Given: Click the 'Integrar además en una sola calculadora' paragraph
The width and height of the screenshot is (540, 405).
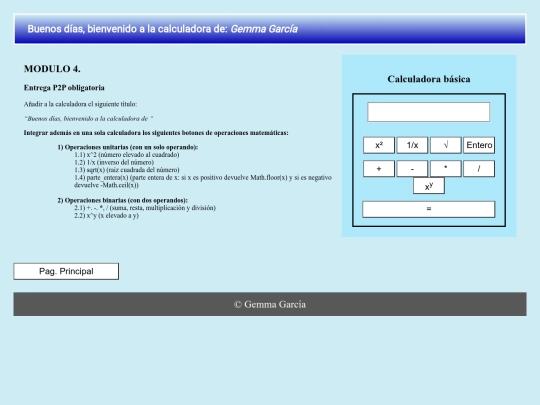Looking at the screenshot, I should [x=156, y=133].
